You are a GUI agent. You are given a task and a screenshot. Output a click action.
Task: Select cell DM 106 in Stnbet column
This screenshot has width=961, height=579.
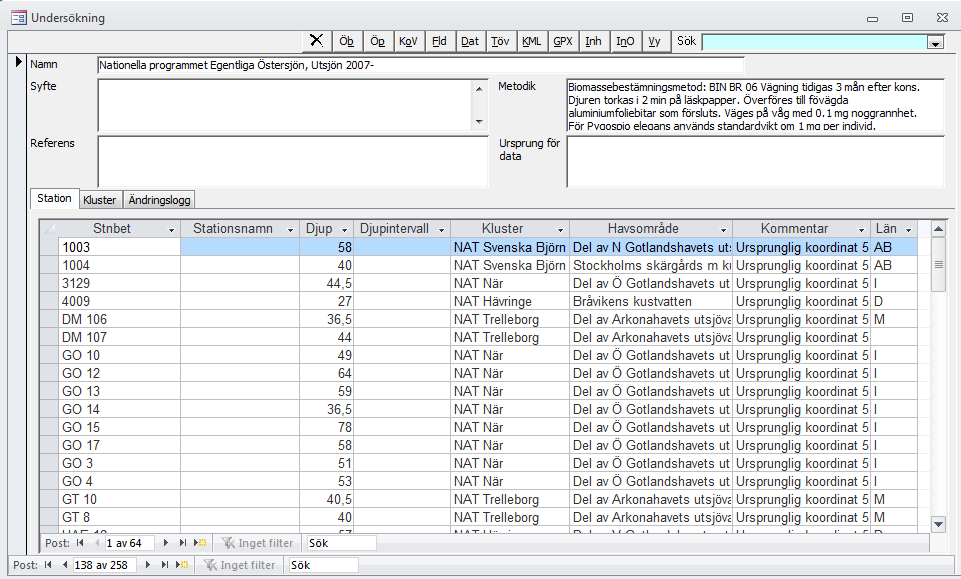(120, 319)
